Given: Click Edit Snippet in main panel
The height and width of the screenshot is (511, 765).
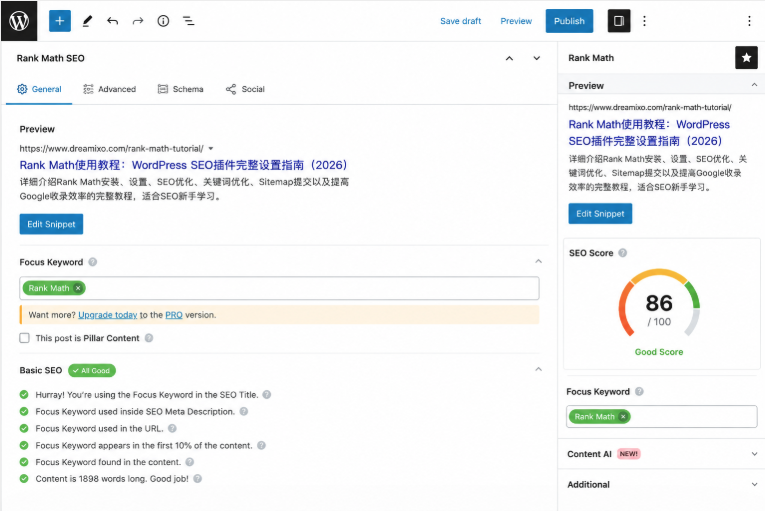Looking at the screenshot, I should pyautogui.click(x=51, y=224).
